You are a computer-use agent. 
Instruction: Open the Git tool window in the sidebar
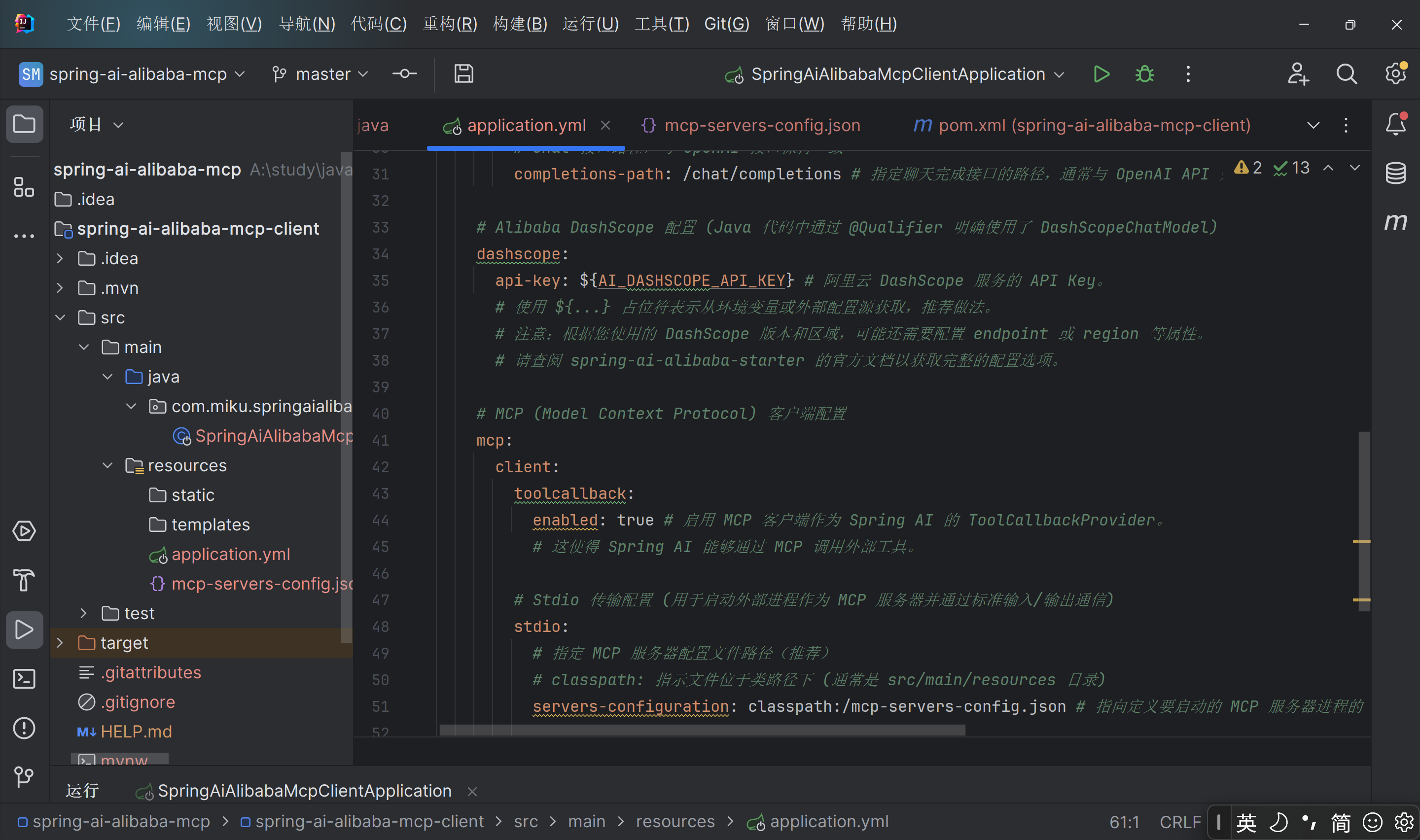[x=24, y=776]
